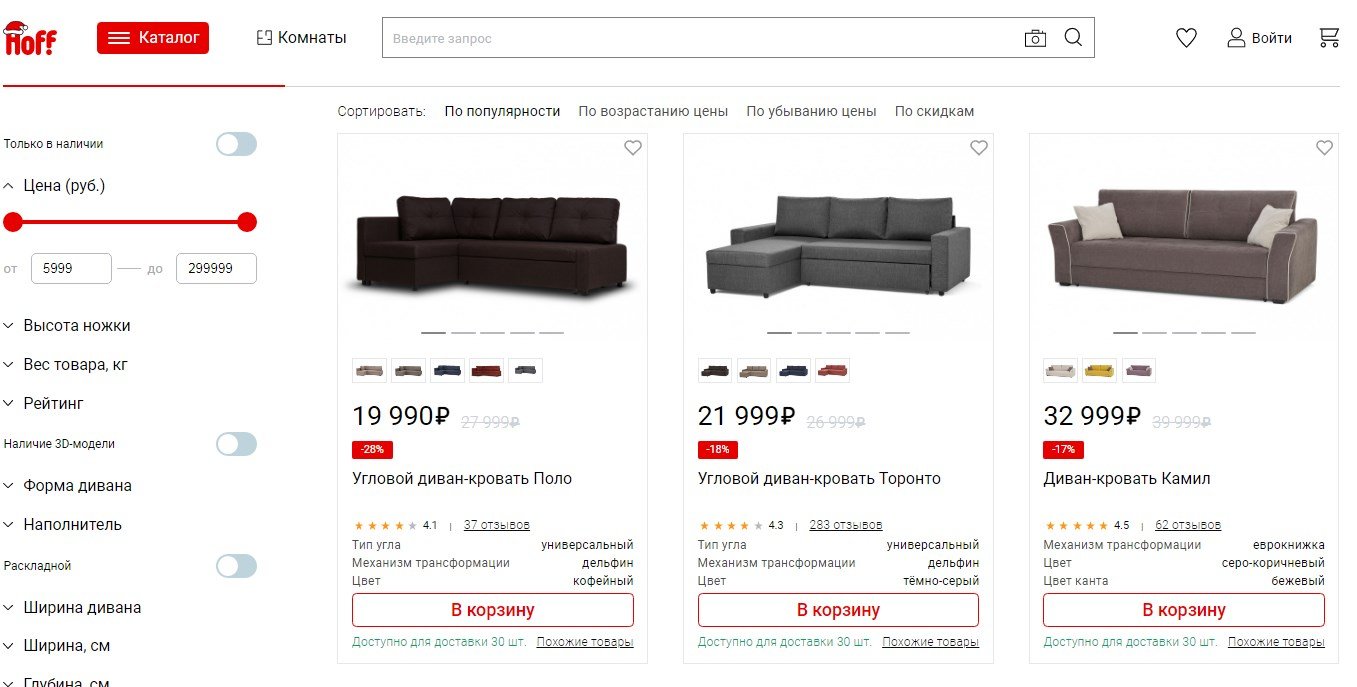The image size is (1357, 687).
Task: Expand 'Высота ножки' filter
Action: (67, 326)
